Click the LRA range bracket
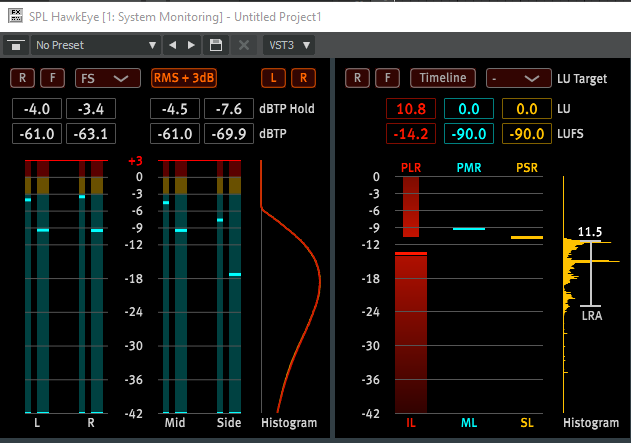Viewport: 631px width, 443px height. [x=591, y=274]
